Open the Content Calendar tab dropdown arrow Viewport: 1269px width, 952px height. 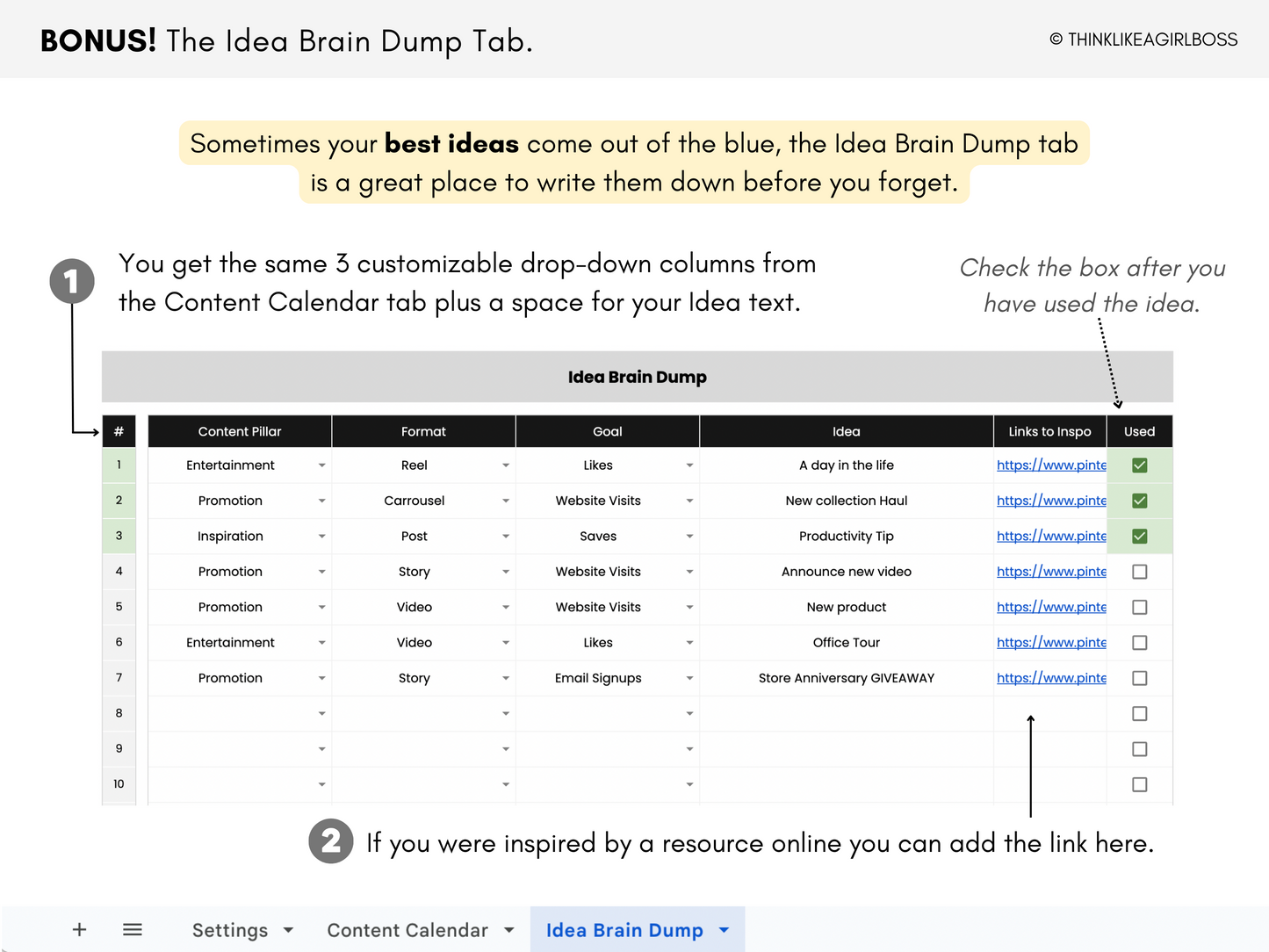click(x=508, y=929)
